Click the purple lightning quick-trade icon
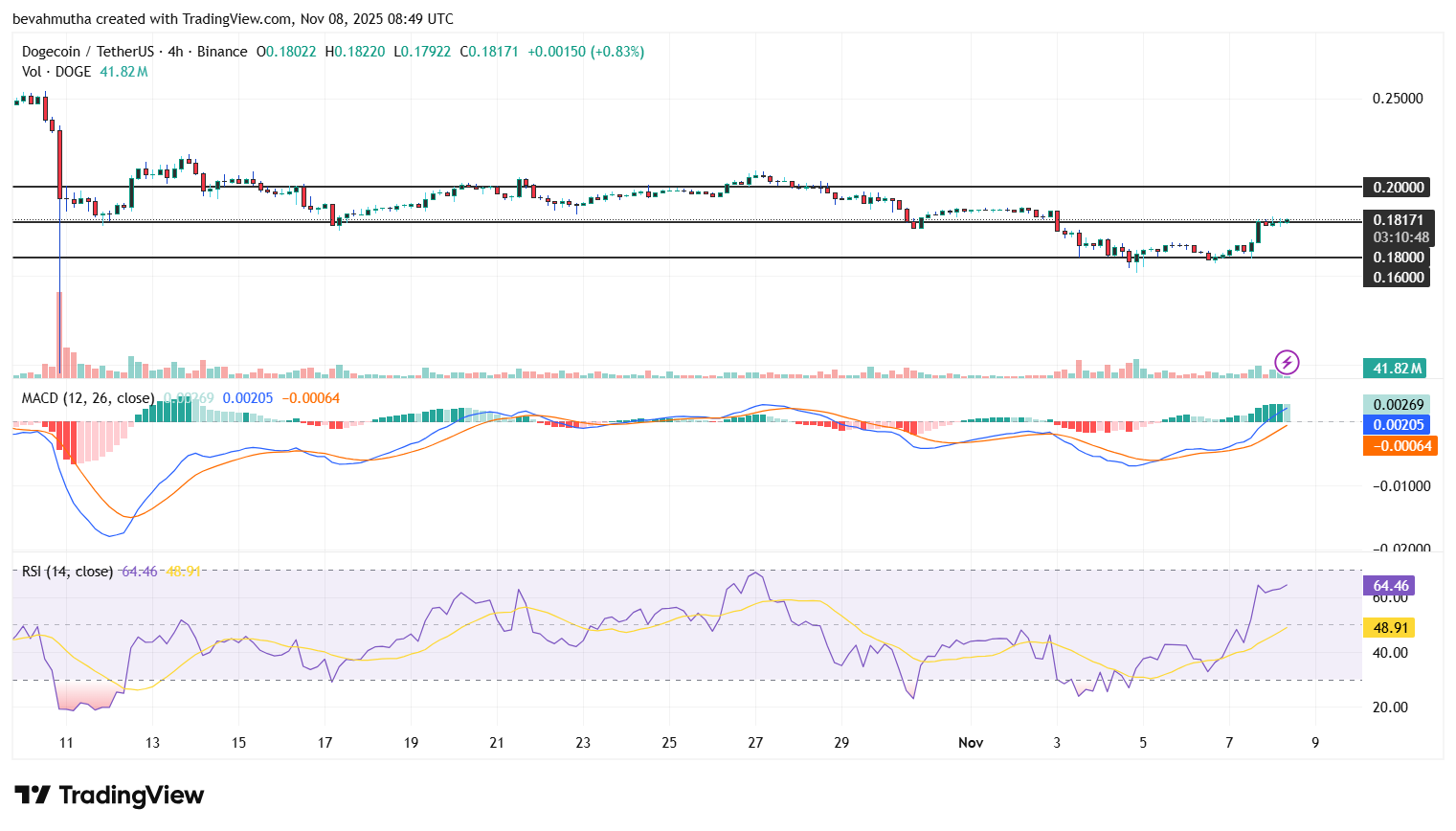1456x831 pixels. [1287, 362]
